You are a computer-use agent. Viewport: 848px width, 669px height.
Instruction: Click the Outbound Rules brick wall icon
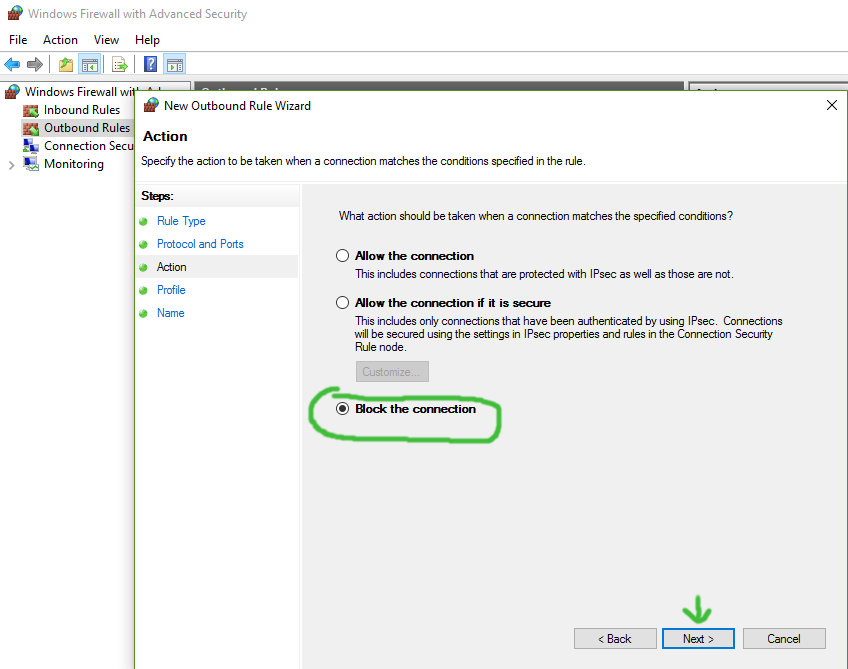coord(31,128)
